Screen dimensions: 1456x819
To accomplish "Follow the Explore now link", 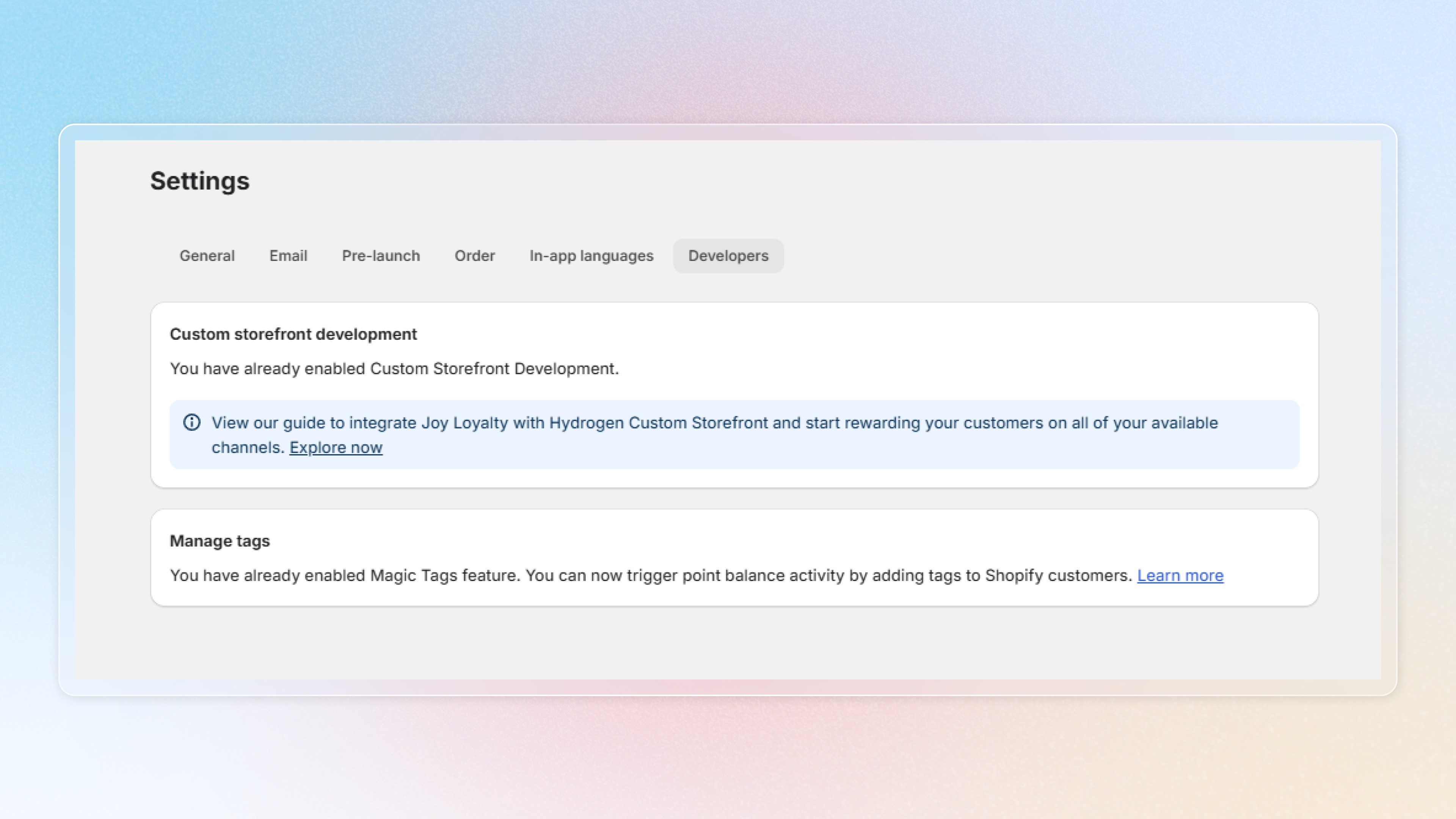I will click(x=336, y=448).
